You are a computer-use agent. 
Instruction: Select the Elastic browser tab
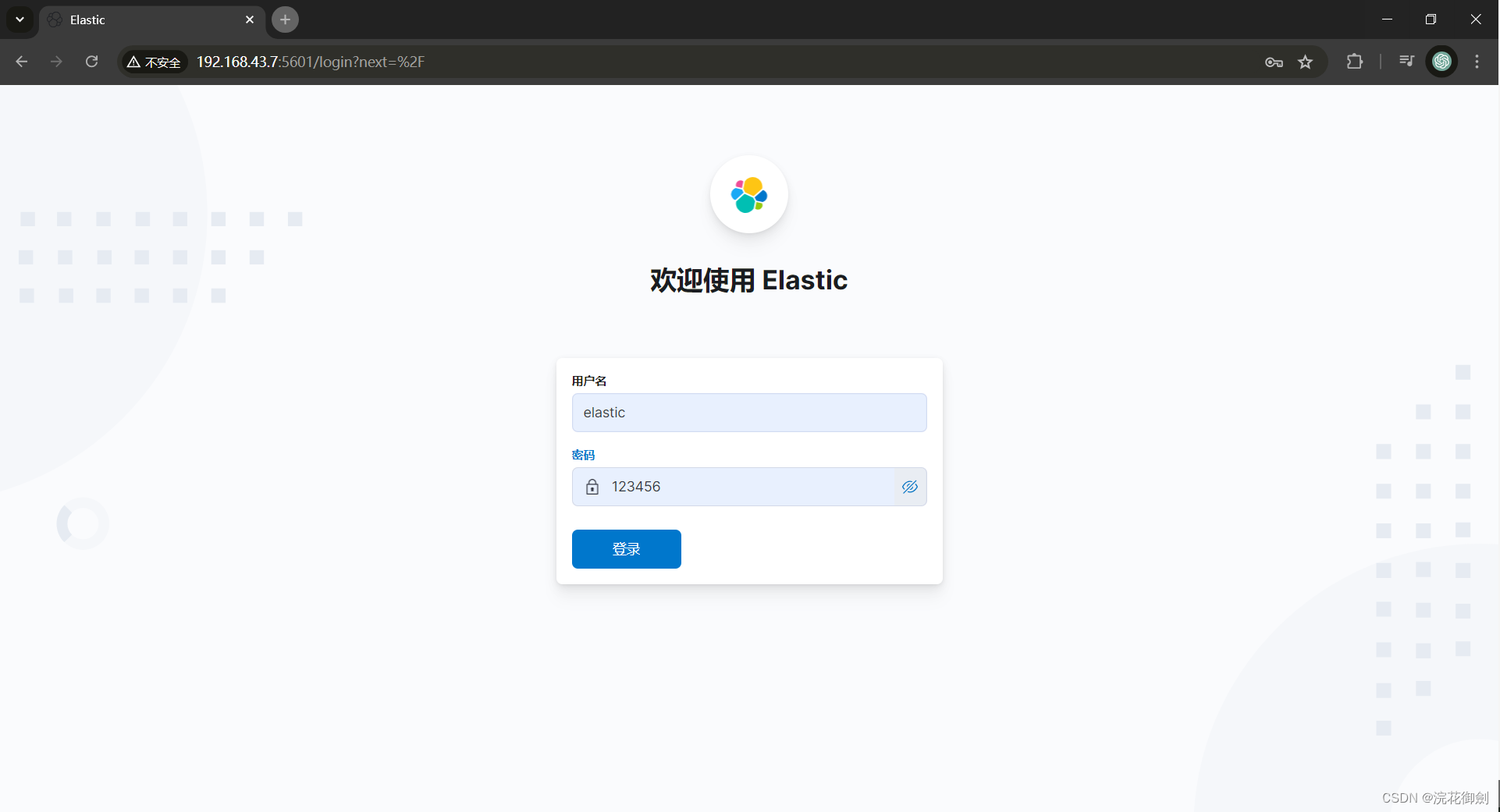click(x=152, y=20)
